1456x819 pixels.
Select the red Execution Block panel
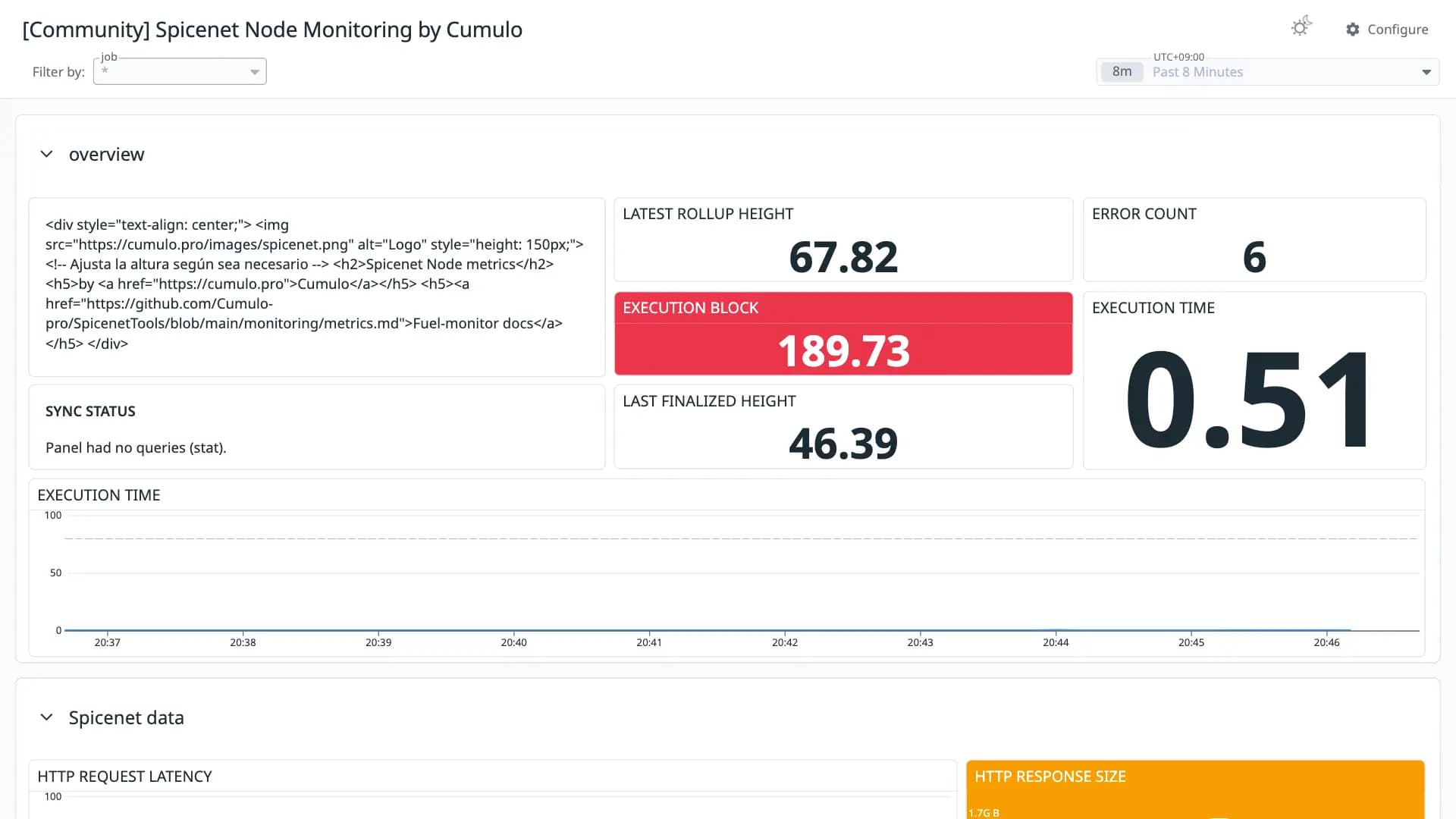point(843,334)
